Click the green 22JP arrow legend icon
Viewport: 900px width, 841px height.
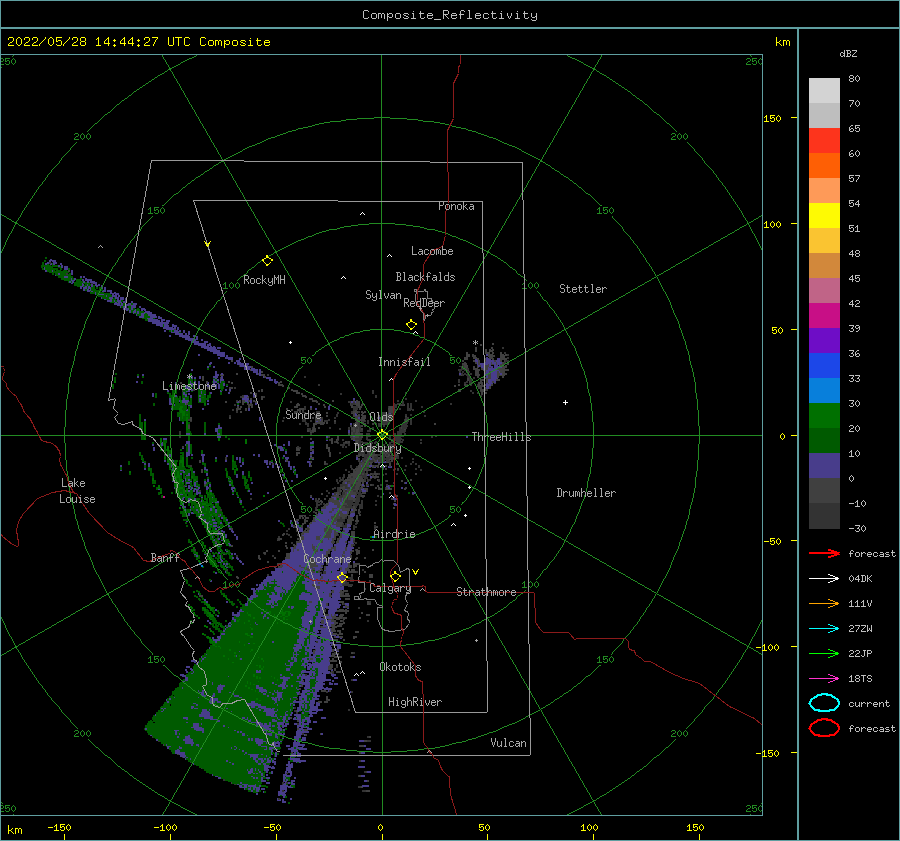(x=824, y=653)
